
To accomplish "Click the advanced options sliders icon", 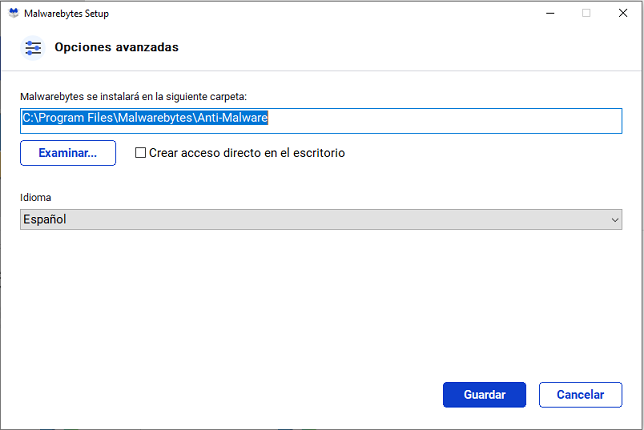I will click(33, 47).
